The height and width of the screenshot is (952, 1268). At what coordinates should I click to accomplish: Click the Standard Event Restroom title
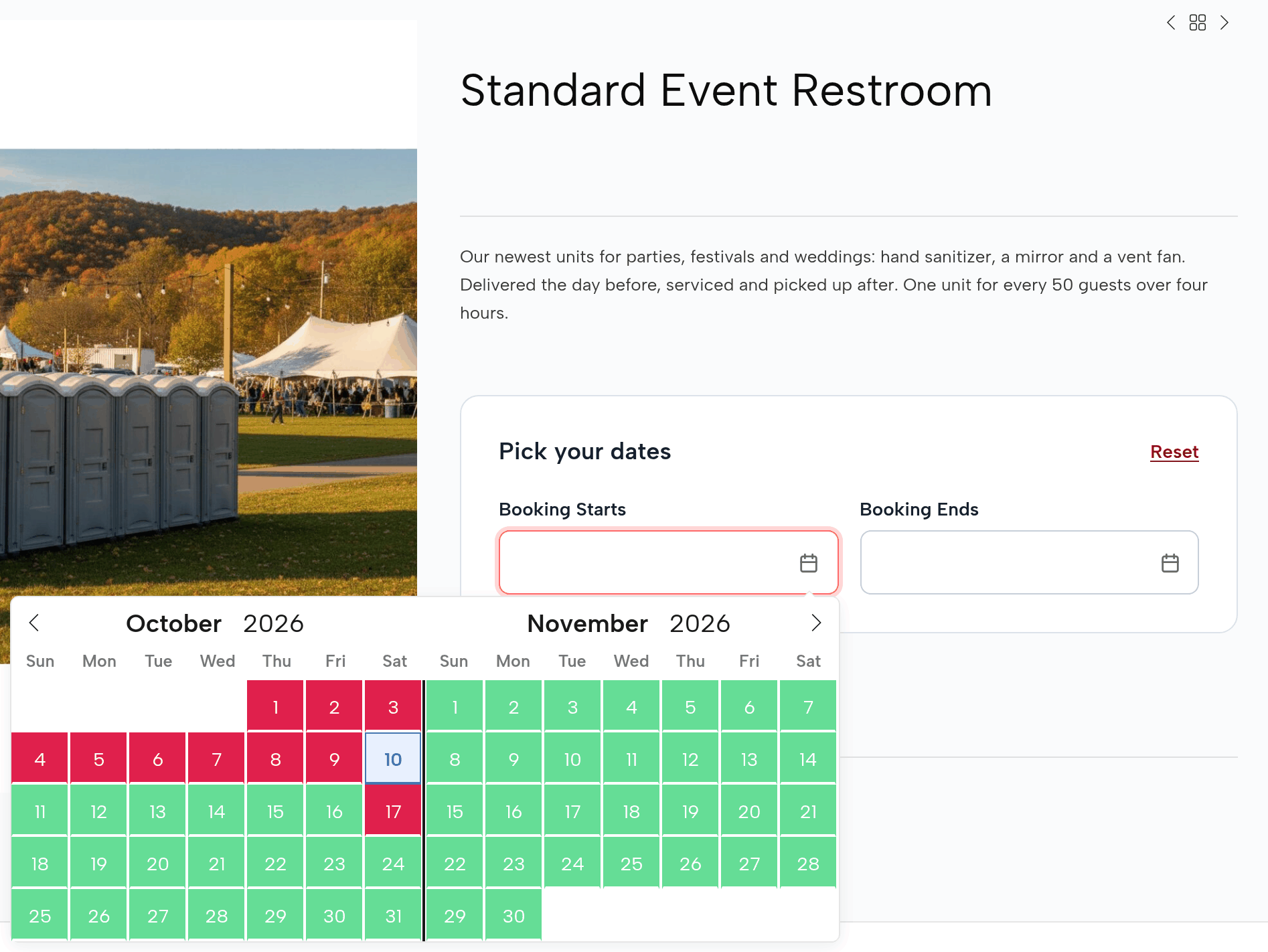pyautogui.click(x=726, y=90)
